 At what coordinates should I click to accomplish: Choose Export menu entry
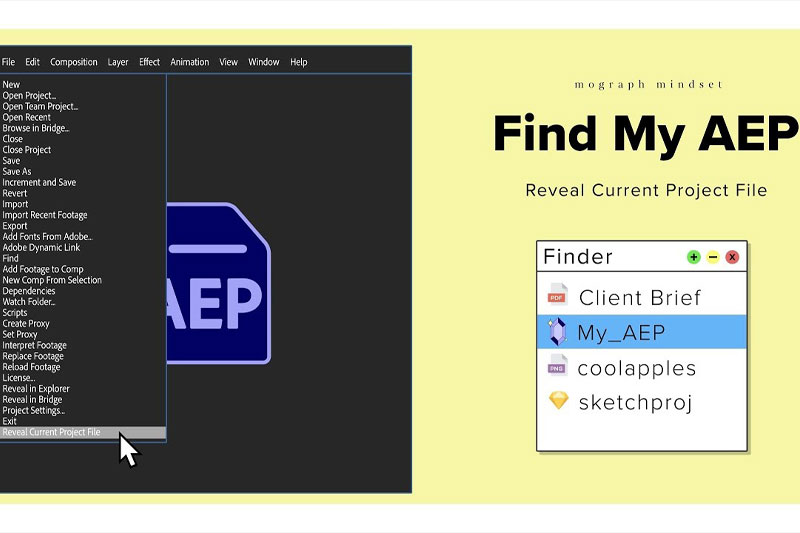[x=15, y=226]
